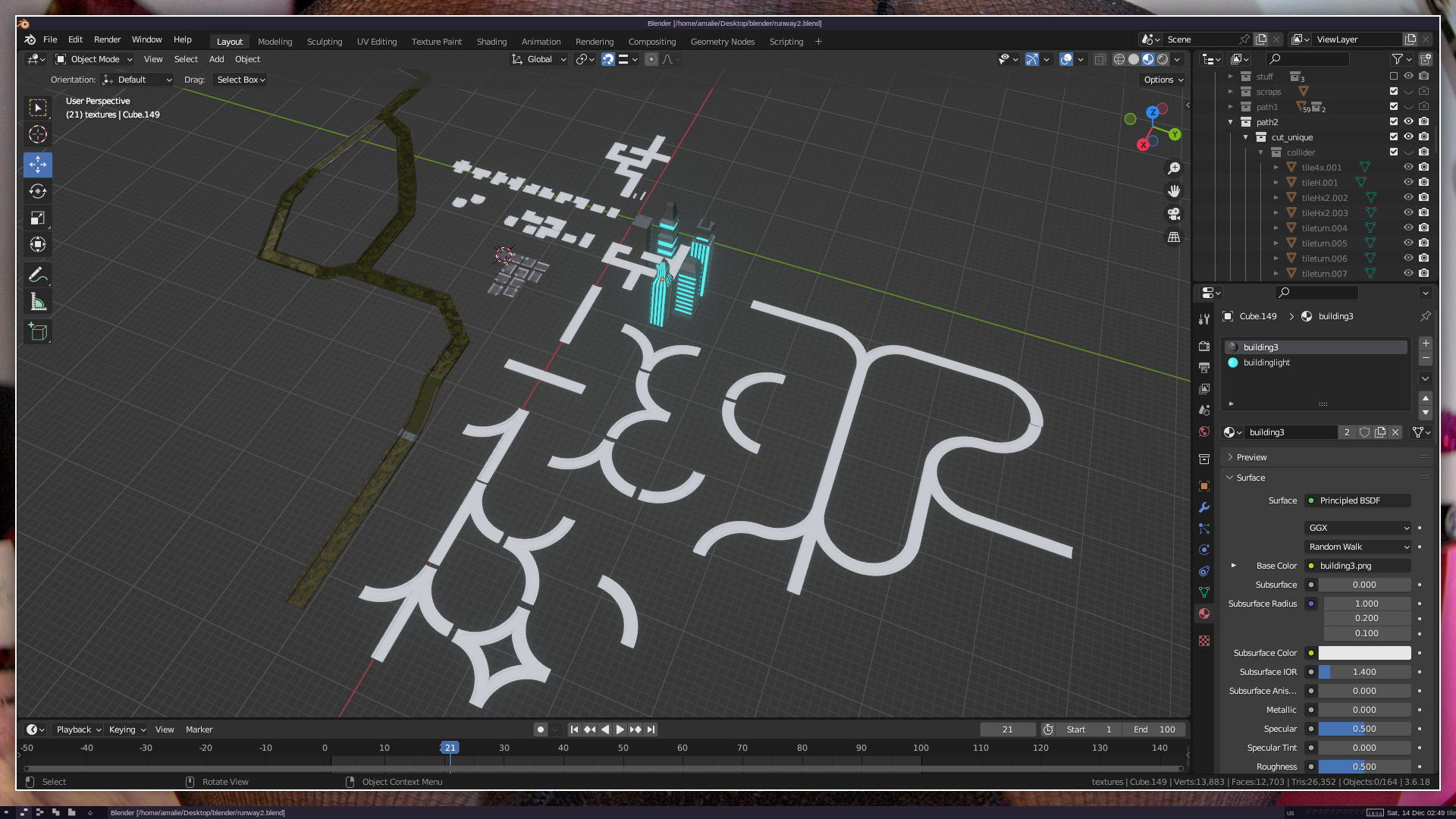
Task: Switch to the Shading workspace tab
Action: pos(491,42)
